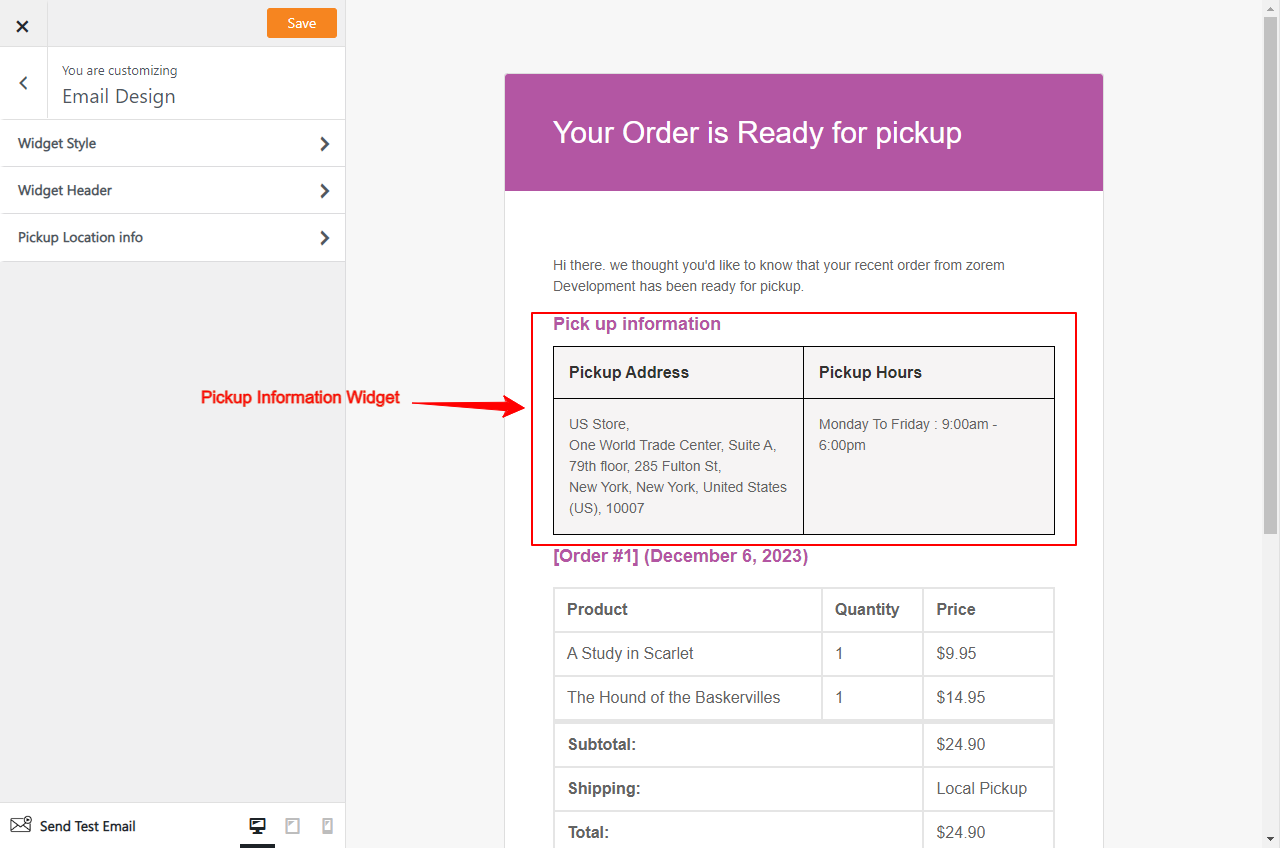Switch to the tablet preview icon
The width and height of the screenshot is (1280, 848).
point(292,824)
